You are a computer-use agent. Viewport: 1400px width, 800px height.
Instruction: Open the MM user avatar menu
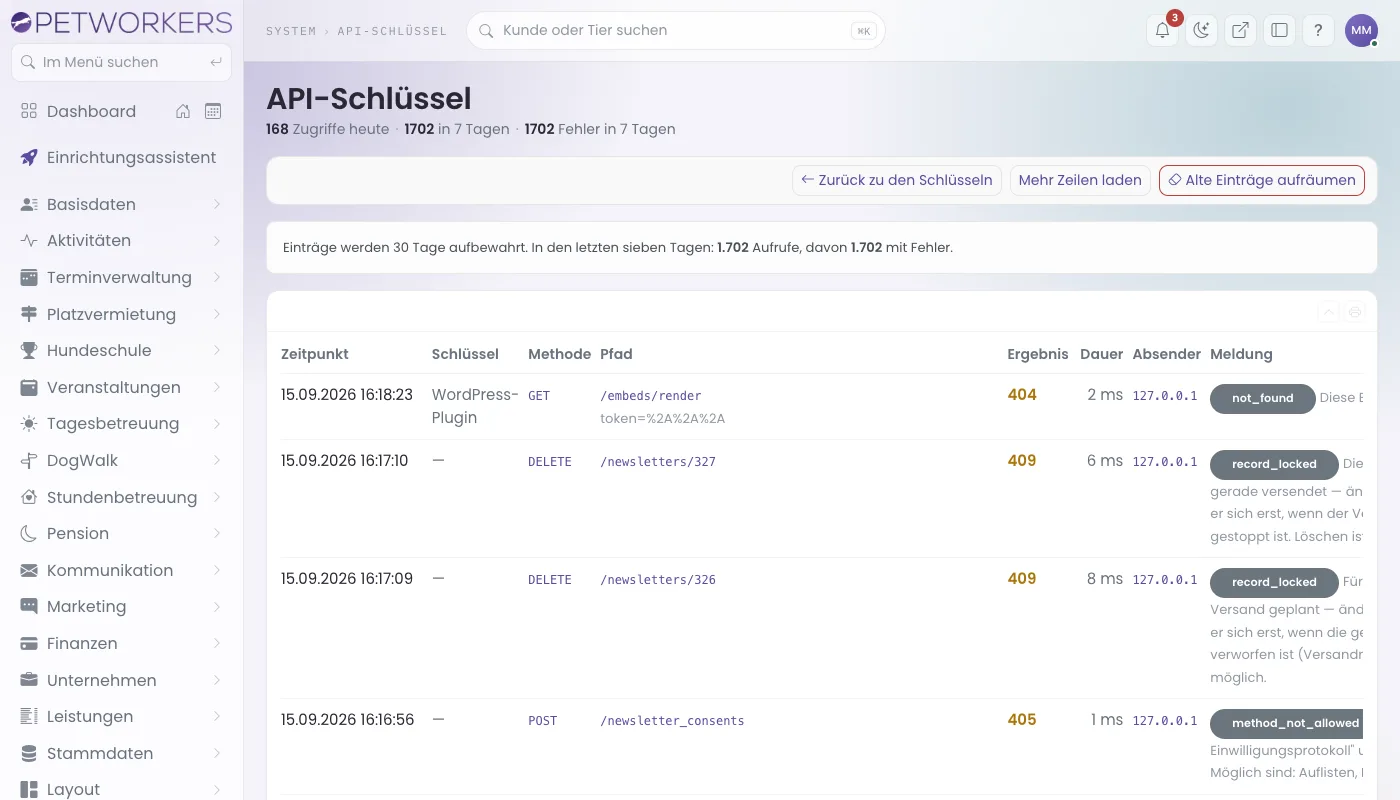click(x=1361, y=30)
